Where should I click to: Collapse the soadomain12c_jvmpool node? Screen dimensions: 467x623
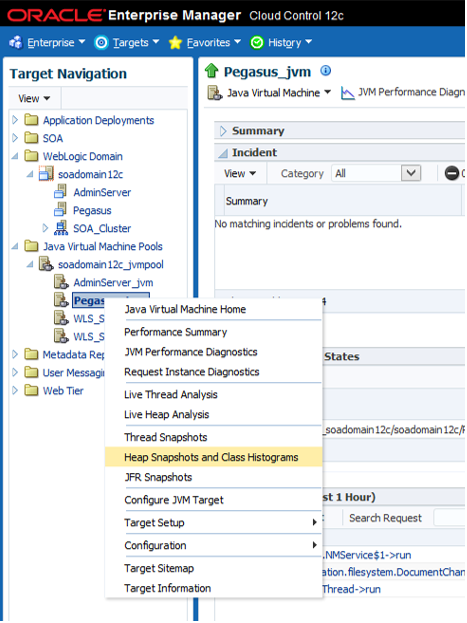coord(30,264)
